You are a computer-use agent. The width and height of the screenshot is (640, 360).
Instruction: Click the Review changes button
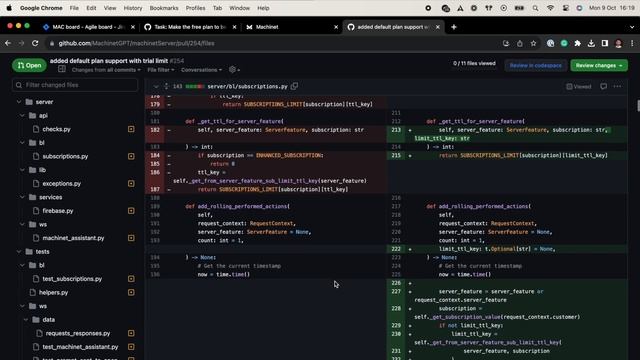pos(599,65)
